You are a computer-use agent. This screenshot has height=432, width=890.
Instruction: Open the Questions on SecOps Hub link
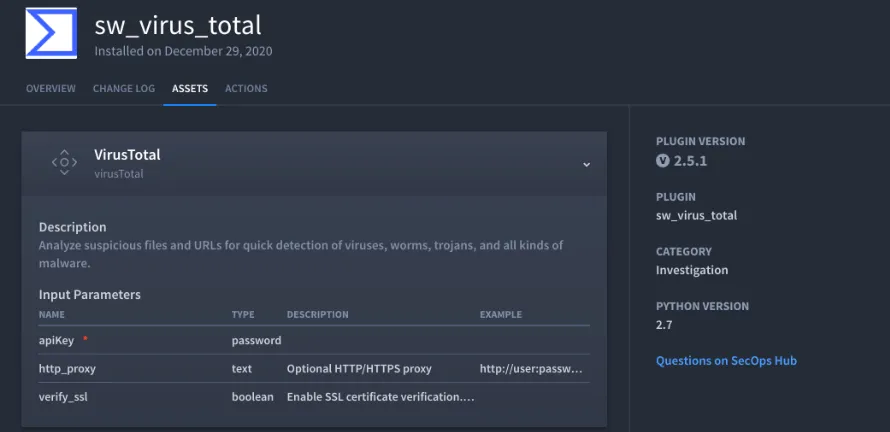click(726, 360)
